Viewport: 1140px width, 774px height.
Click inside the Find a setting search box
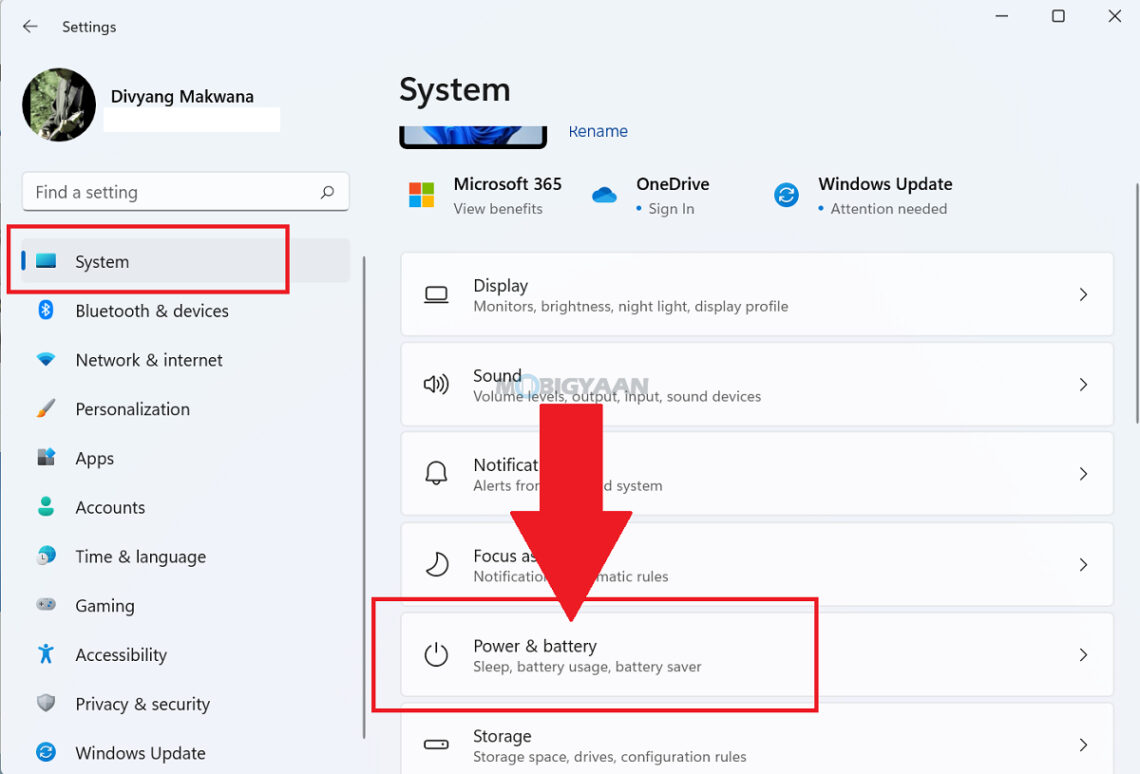coord(185,191)
